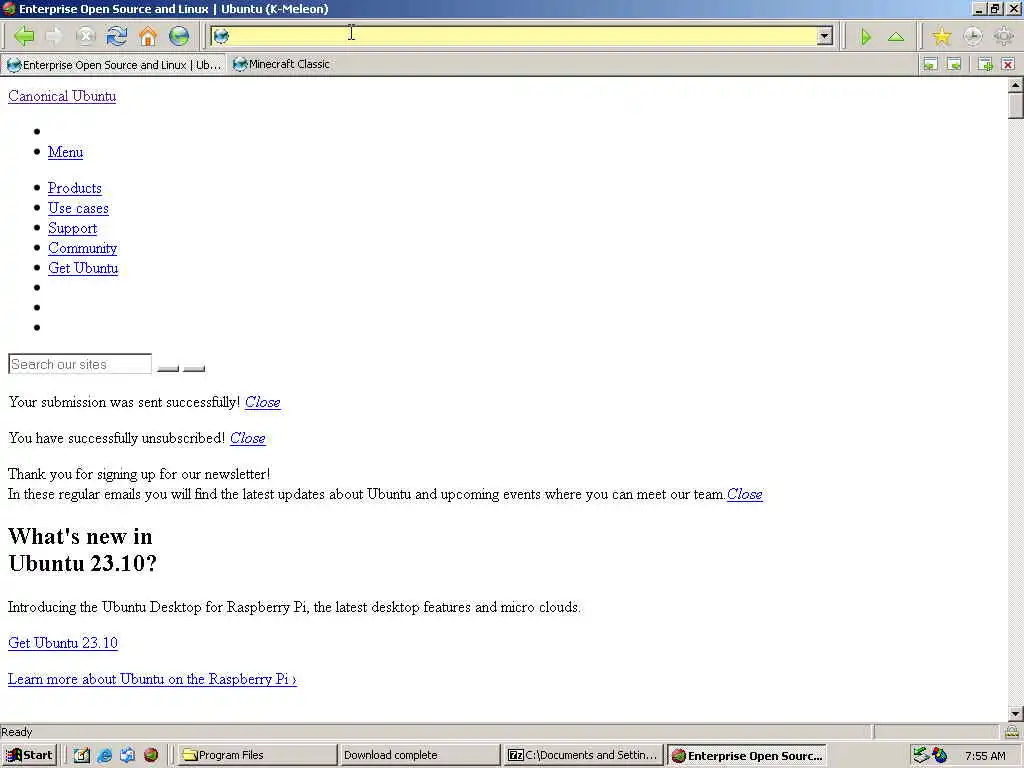Viewport: 1024px width, 768px height.
Task: Click into the Search our sites field
Action: point(80,364)
